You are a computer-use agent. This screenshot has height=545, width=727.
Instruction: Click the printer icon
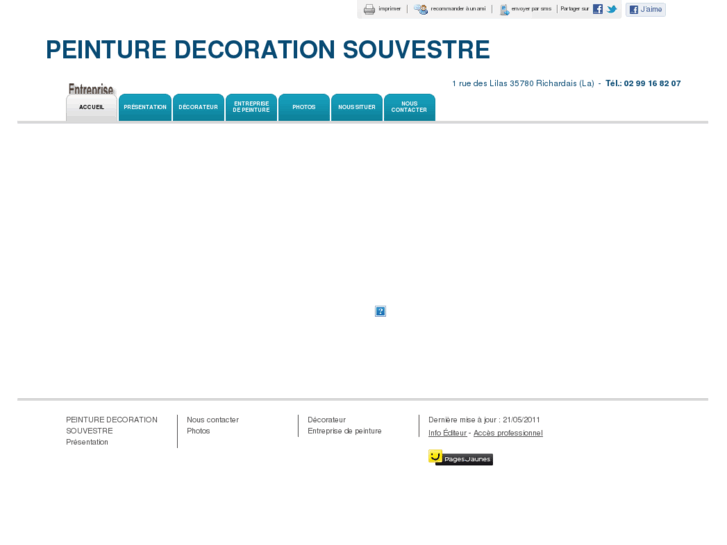pos(369,9)
